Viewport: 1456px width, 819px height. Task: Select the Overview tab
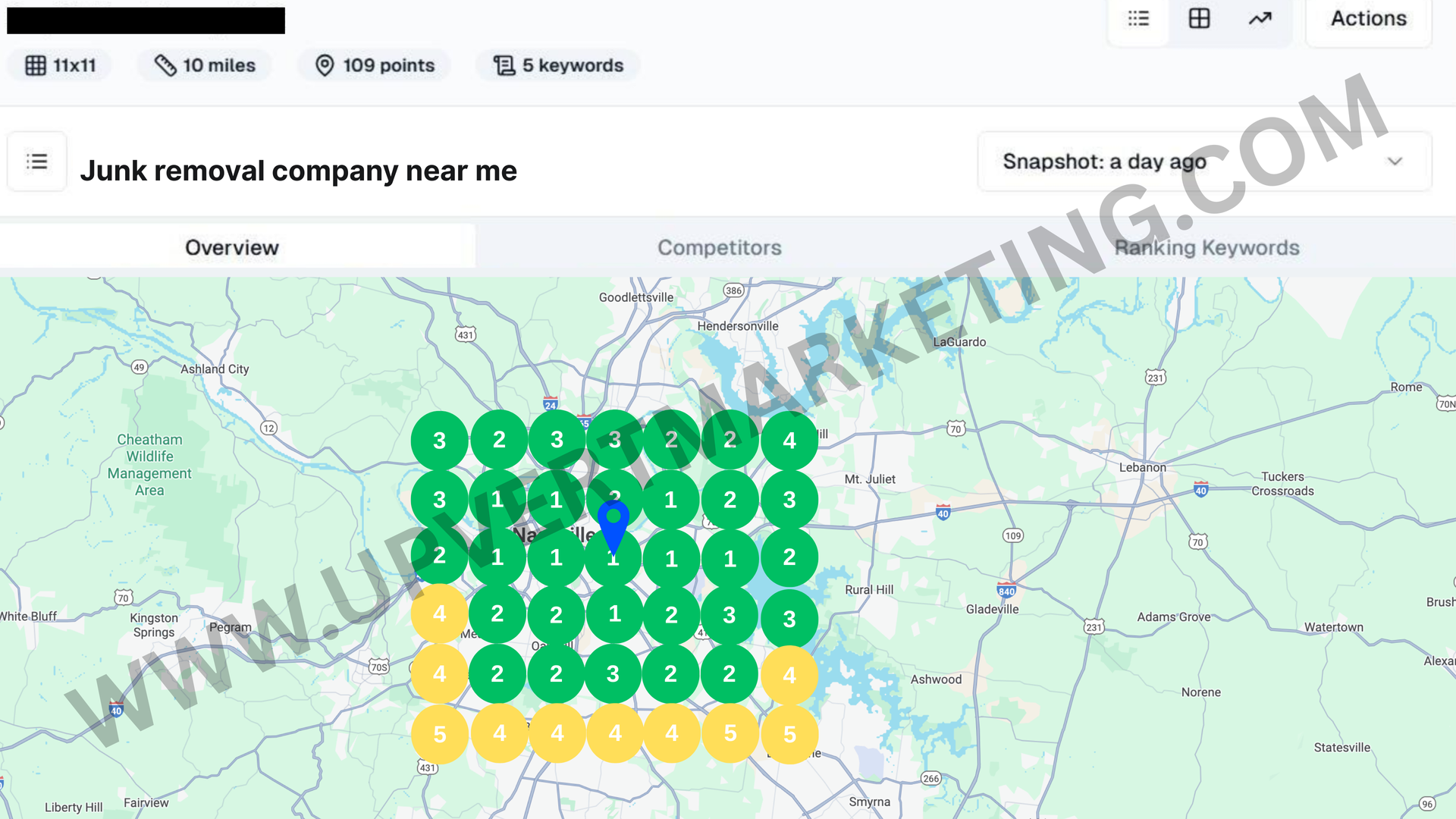click(x=232, y=247)
